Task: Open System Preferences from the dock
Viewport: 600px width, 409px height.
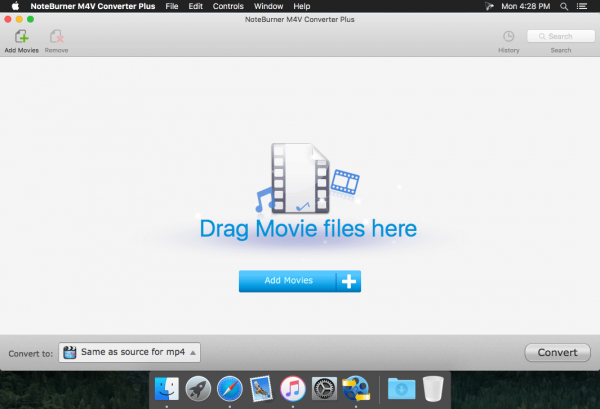Action: click(x=324, y=389)
